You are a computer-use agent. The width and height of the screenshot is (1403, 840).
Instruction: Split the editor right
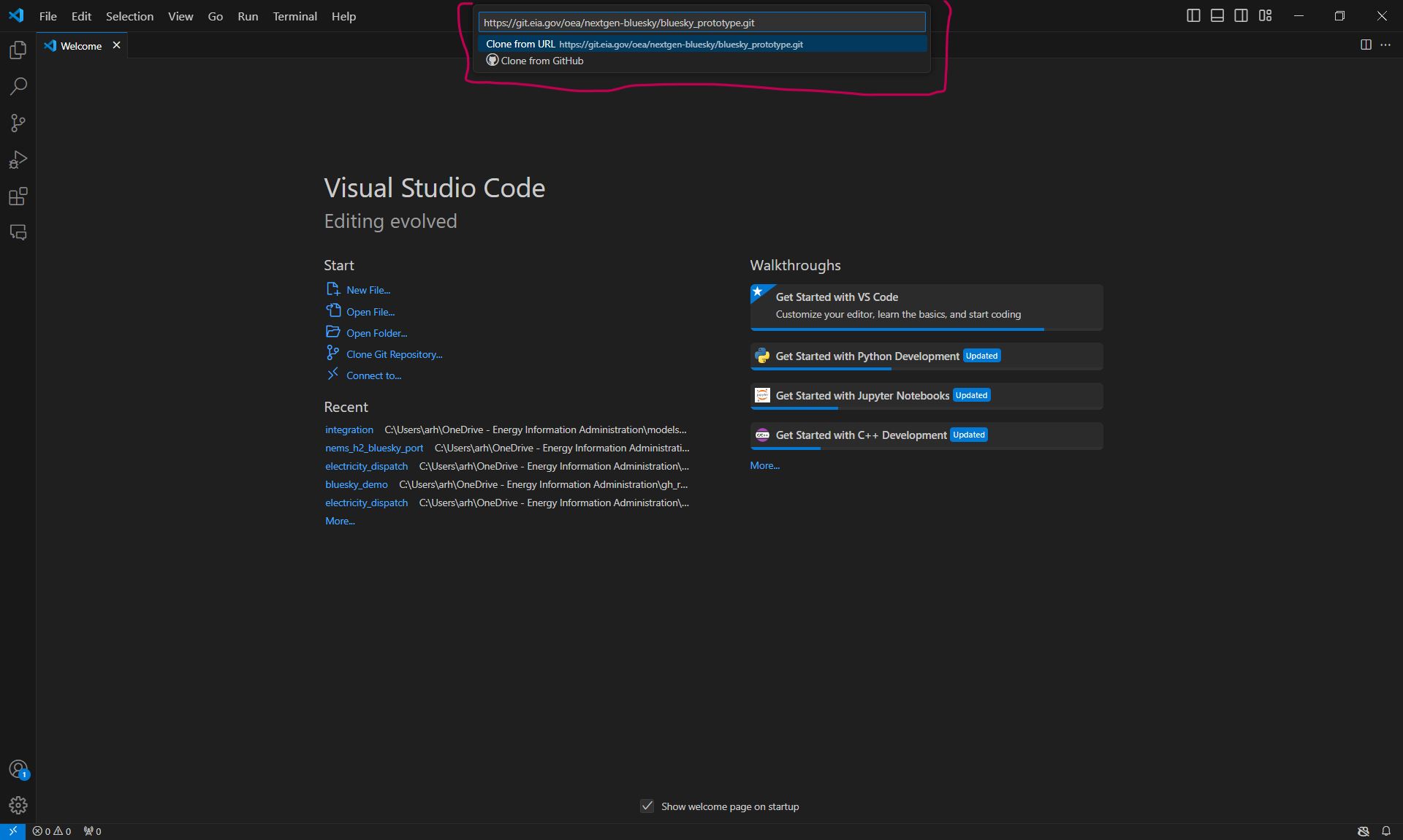(1366, 45)
